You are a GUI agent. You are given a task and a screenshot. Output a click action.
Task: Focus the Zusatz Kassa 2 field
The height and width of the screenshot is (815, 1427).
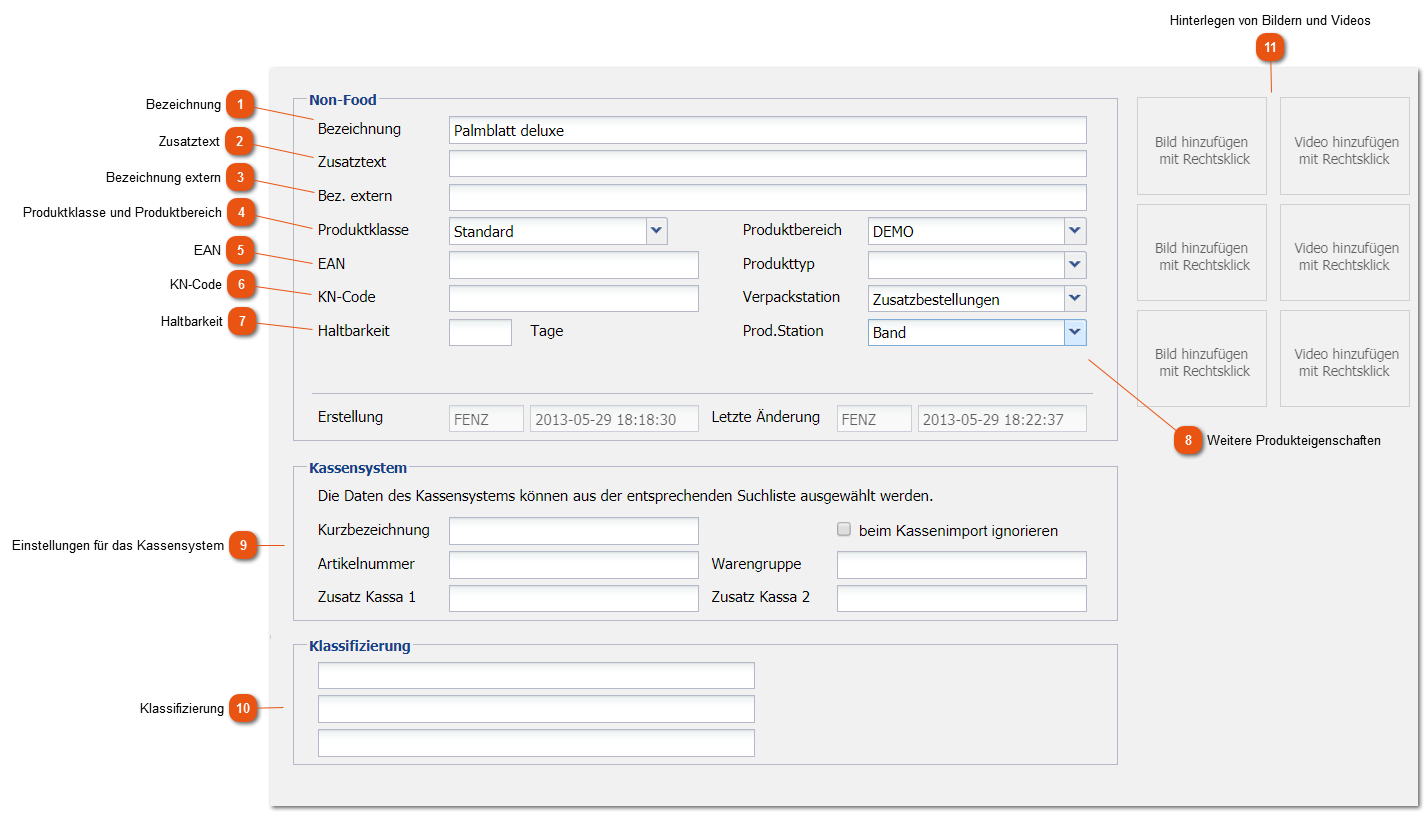point(962,598)
